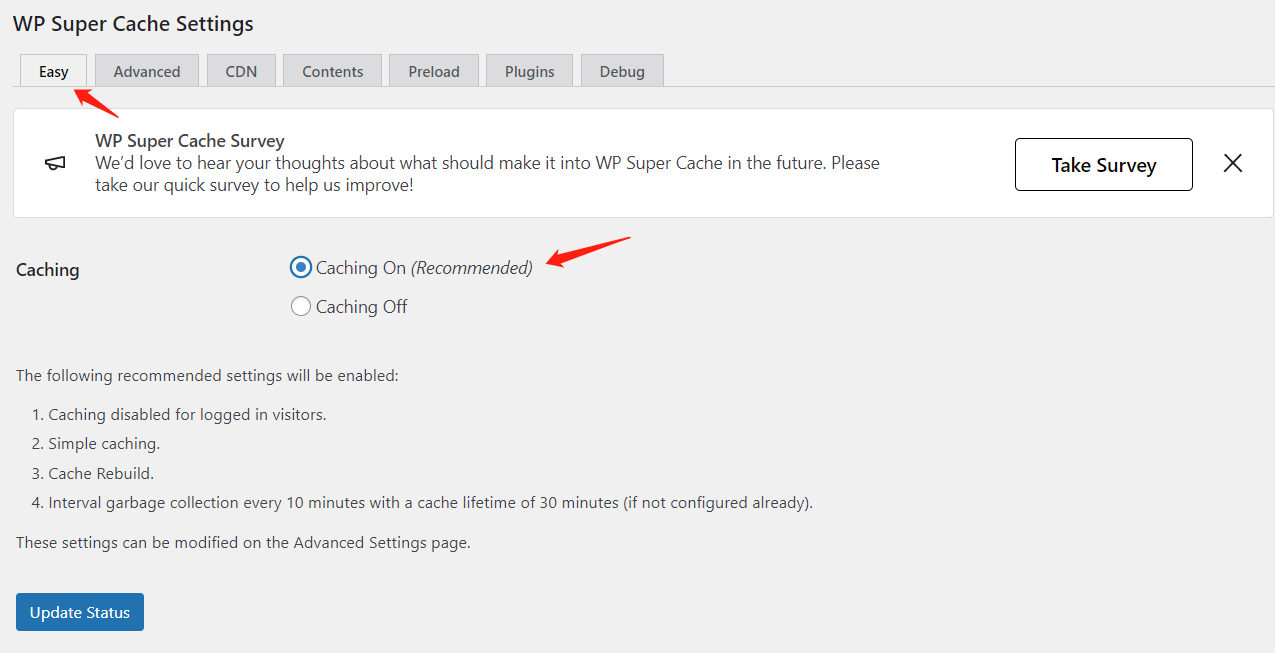This screenshot has width=1275, height=653.
Task: Click the 'These settings can be modified' sentence
Action: point(243,543)
